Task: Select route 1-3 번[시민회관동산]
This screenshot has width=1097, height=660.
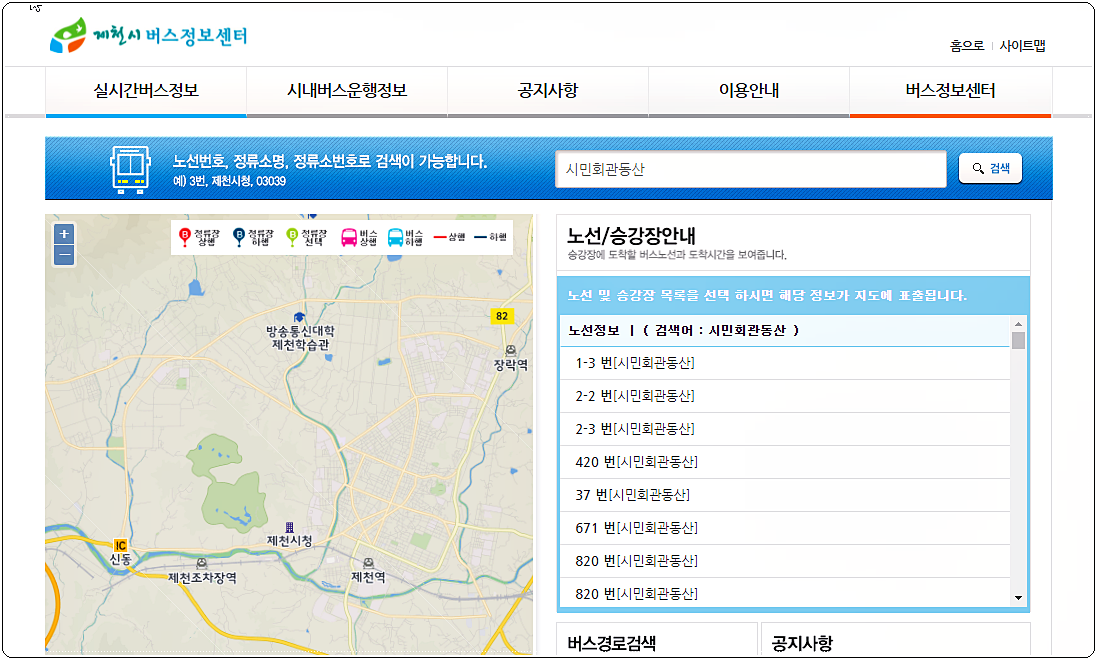Action: click(x=785, y=363)
